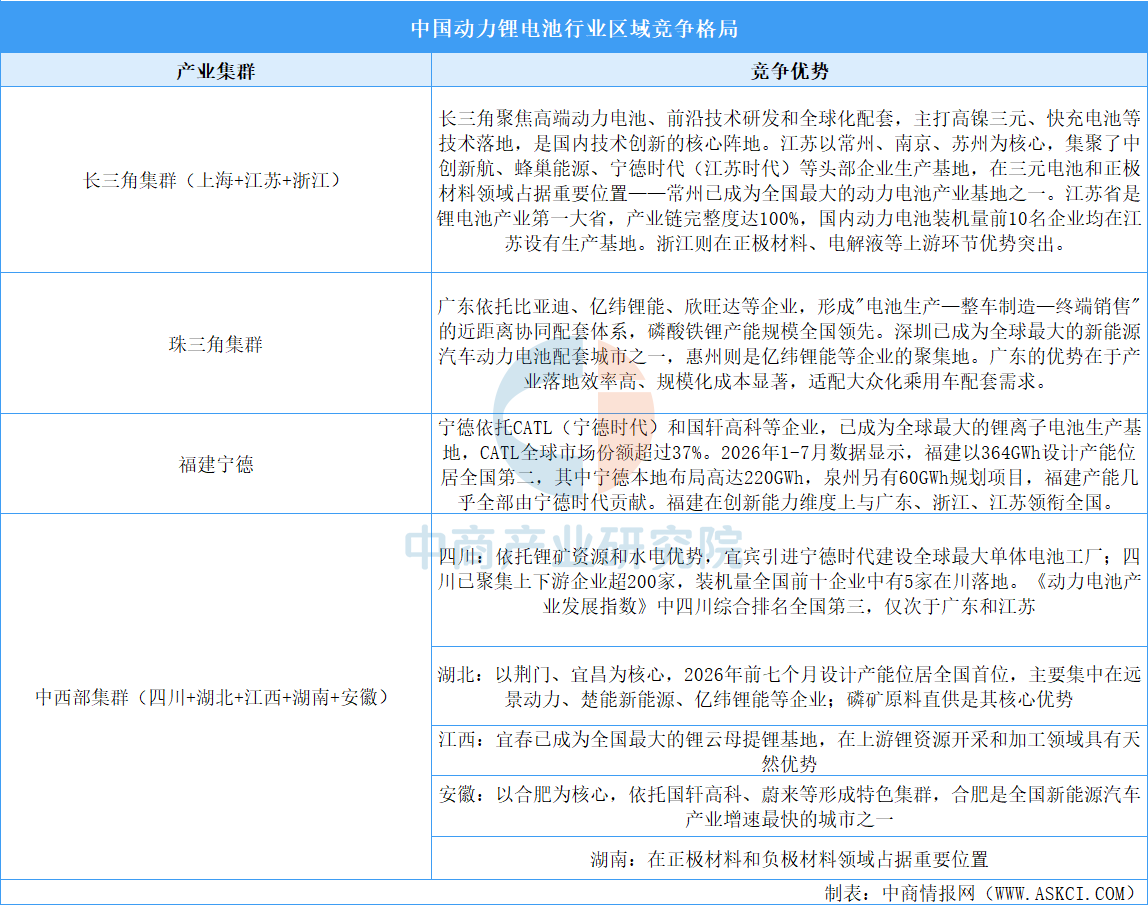Select the 湖南：在正极材料 line

789,859
